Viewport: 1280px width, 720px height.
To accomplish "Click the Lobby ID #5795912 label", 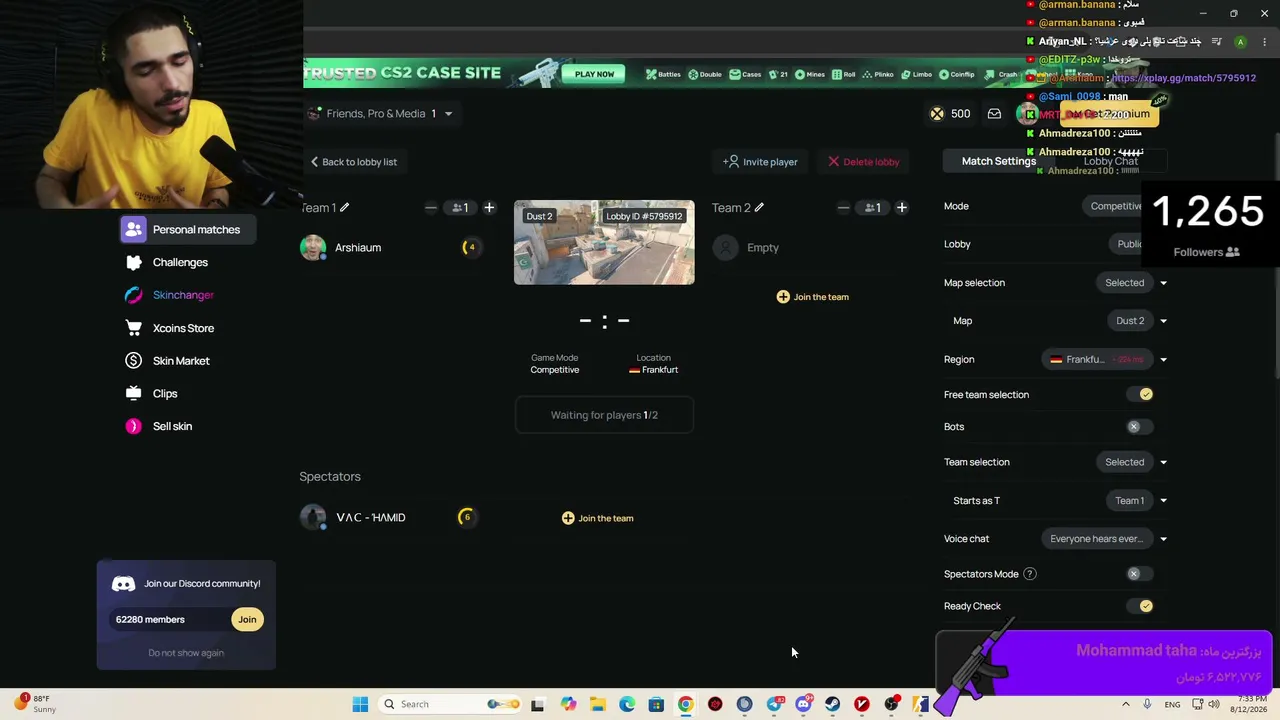I will tap(644, 216).
